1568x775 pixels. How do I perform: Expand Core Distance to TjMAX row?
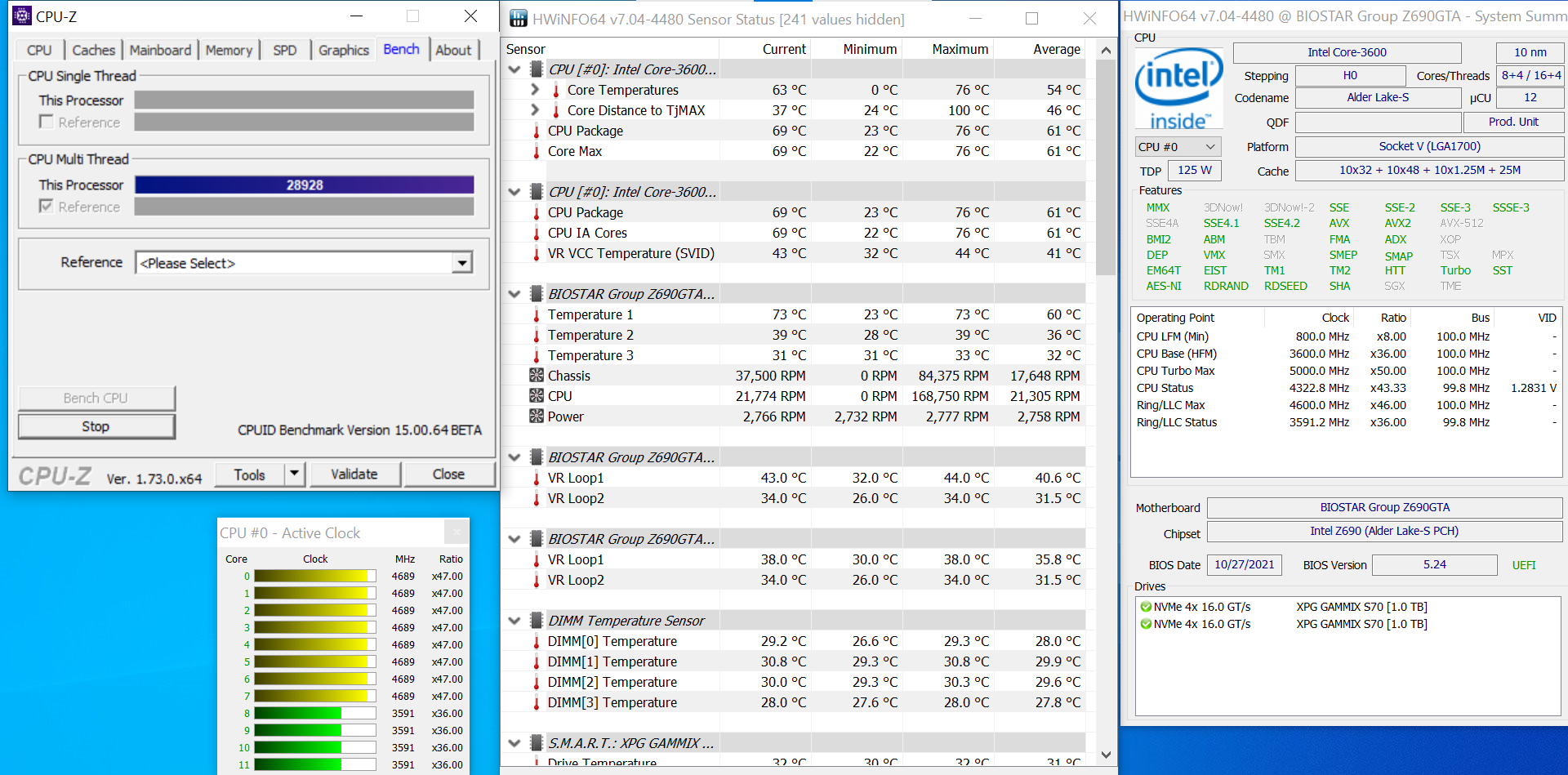[535, 110]
